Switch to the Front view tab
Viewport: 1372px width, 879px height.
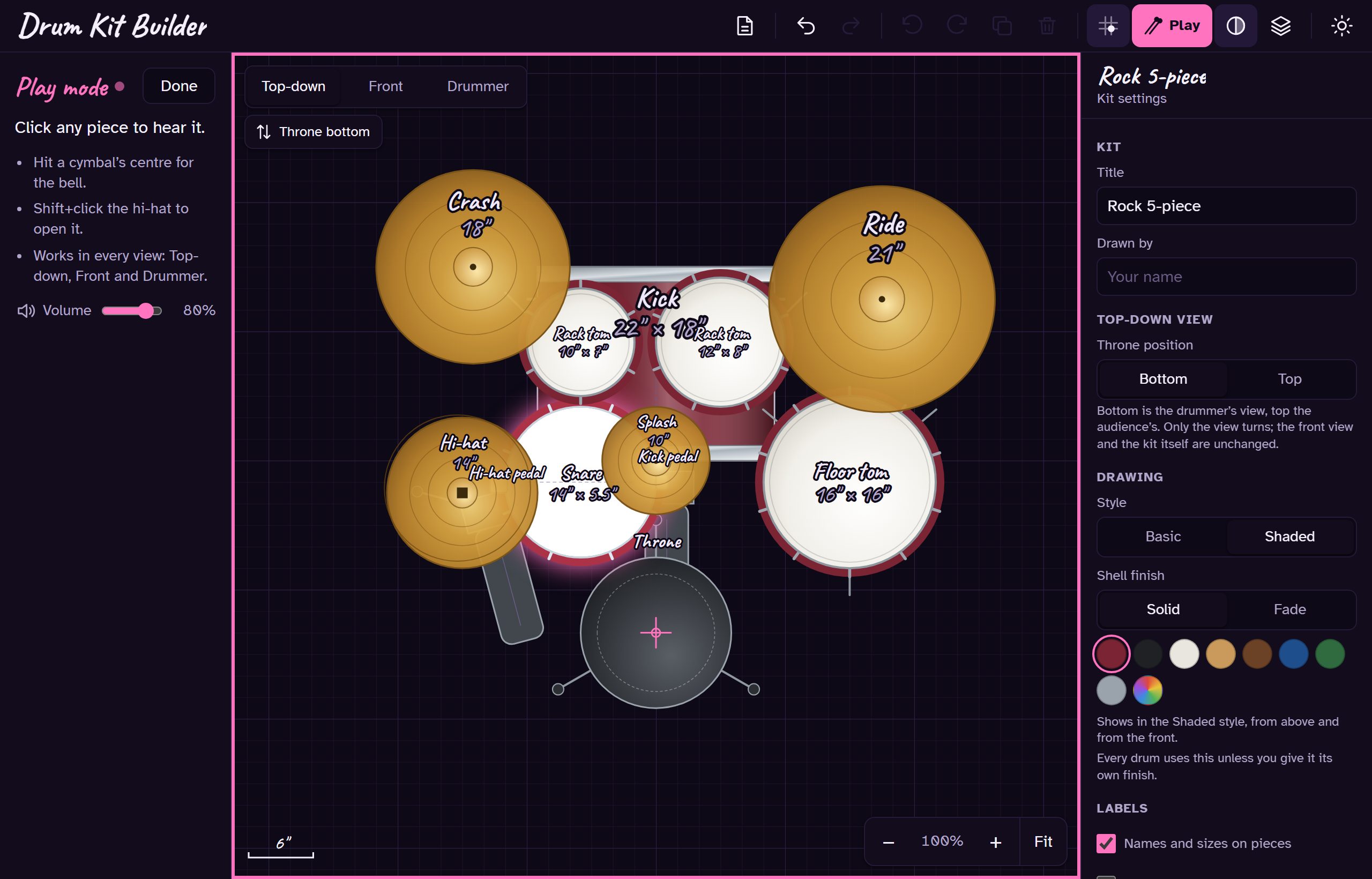pos(385,86)
